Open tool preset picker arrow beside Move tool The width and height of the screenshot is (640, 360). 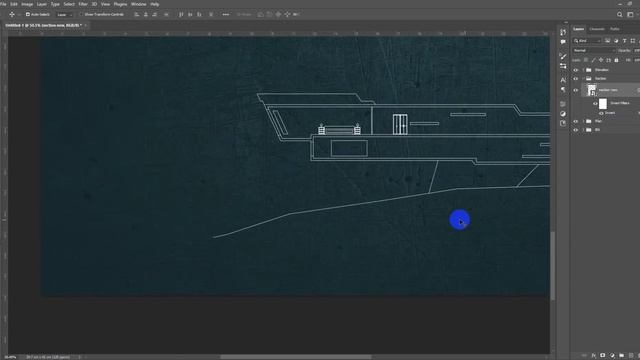(x=19, y=14)
